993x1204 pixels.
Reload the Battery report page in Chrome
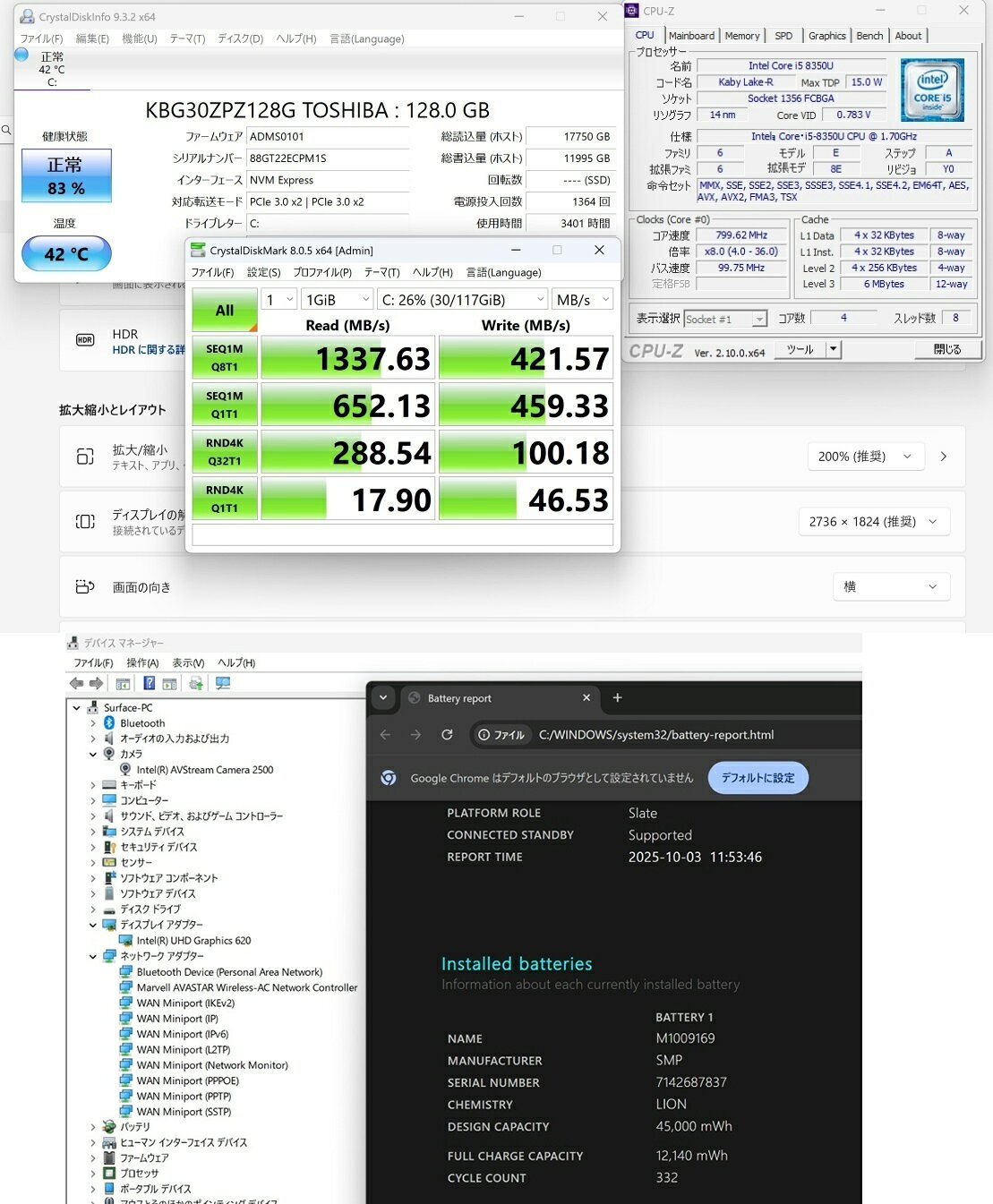coord(447,735)
